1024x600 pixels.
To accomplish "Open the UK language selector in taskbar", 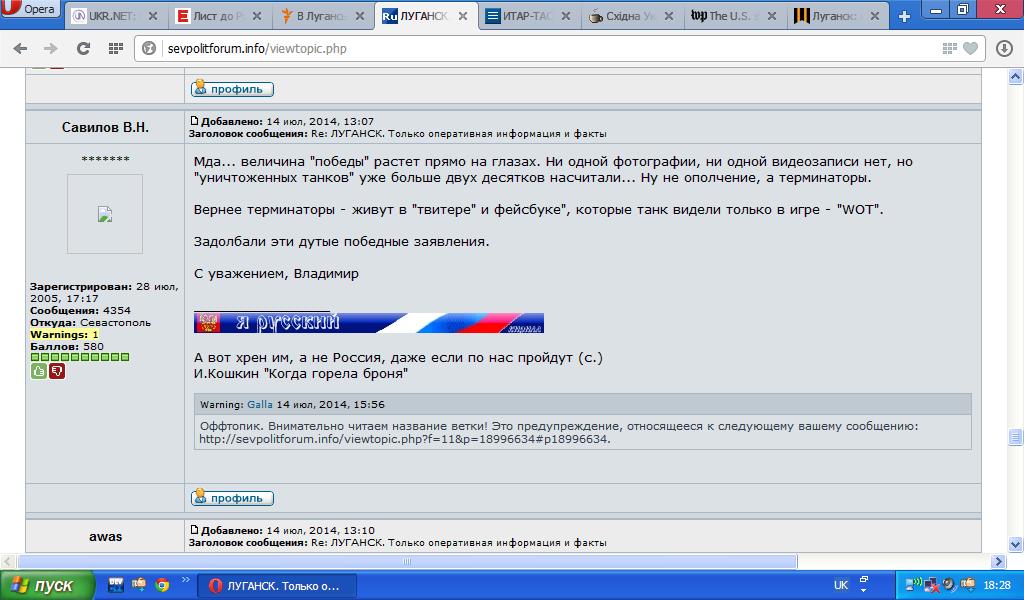I will [841, 585].
